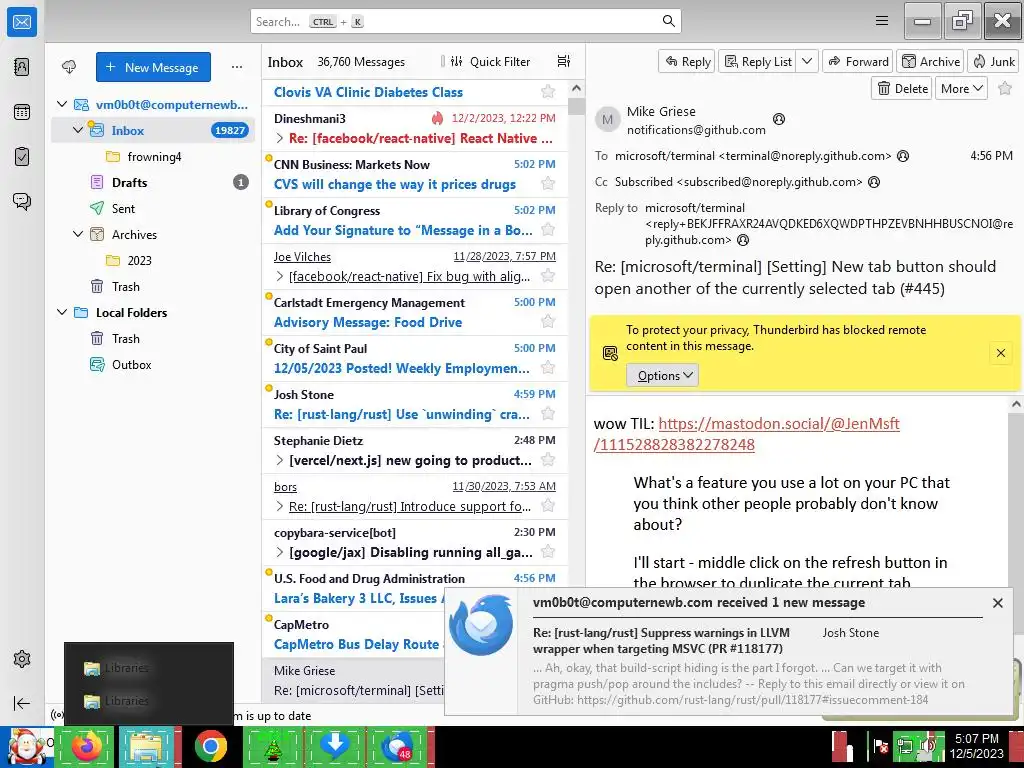Click the Christmas tree taskbar icon
Image resolution: width=1024 pixels, height=768 pixels.
[x=272, y=746]
